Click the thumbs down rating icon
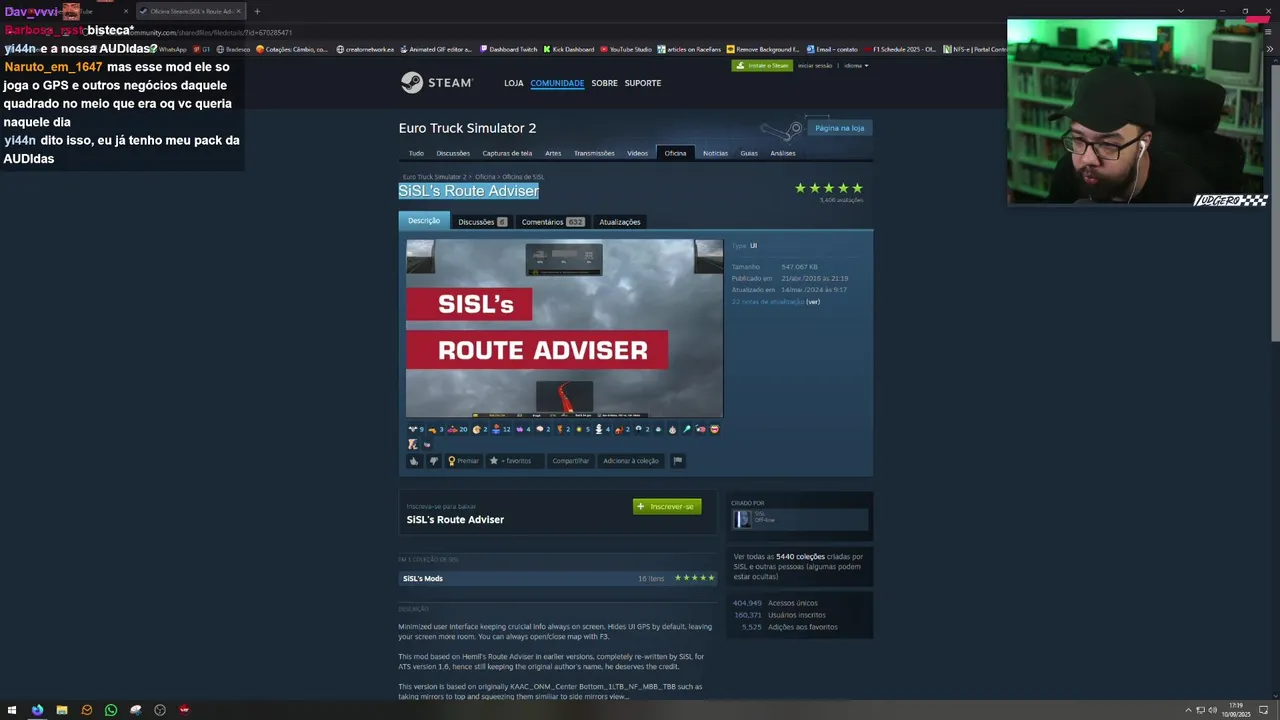Viewport: 1280px width, 720px height. [433, 461]
